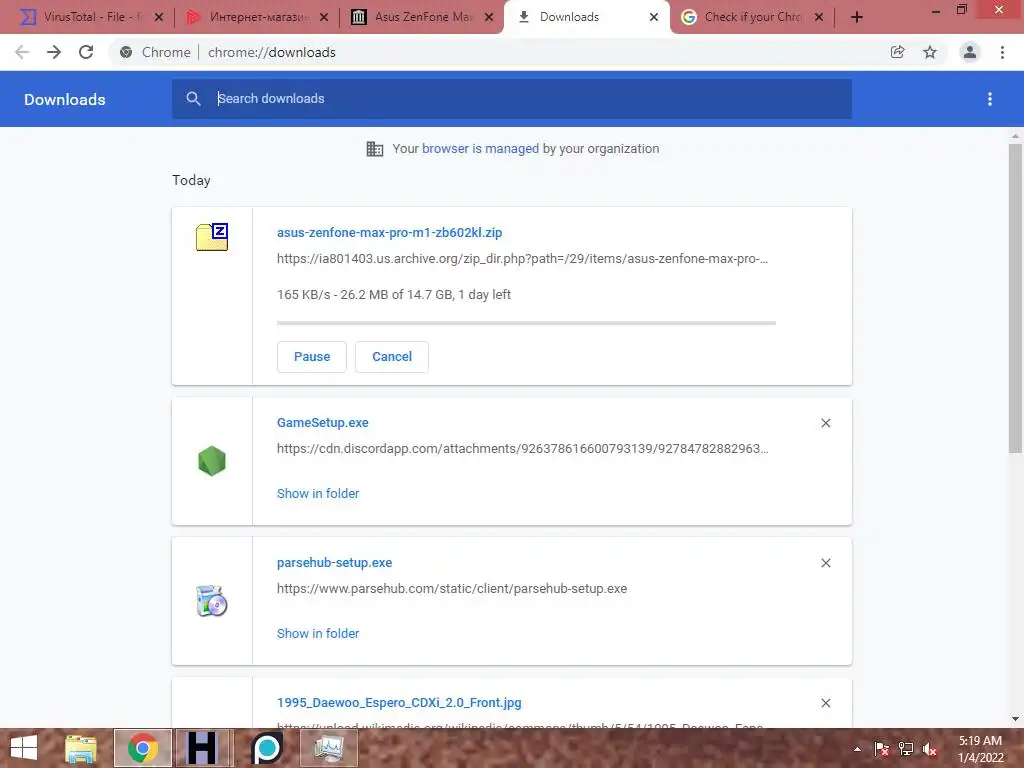Click the Chrome taskbar icon
Viewport: 1024px width, 768px height.
point(142,748)
